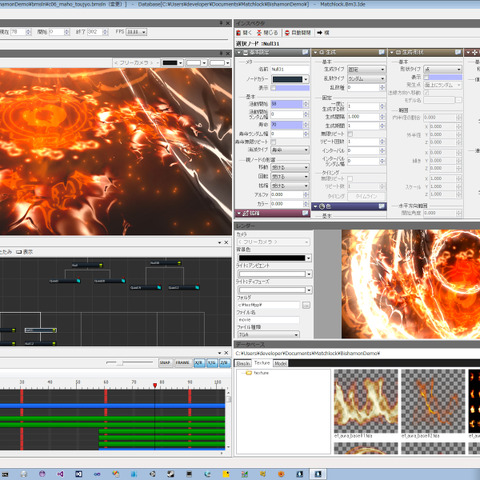This screenshot has height=480, width=480.
Task: Select the ef_aura_base01 texture thumbnail
Action: pyautogui.click(x=366, y=401)
